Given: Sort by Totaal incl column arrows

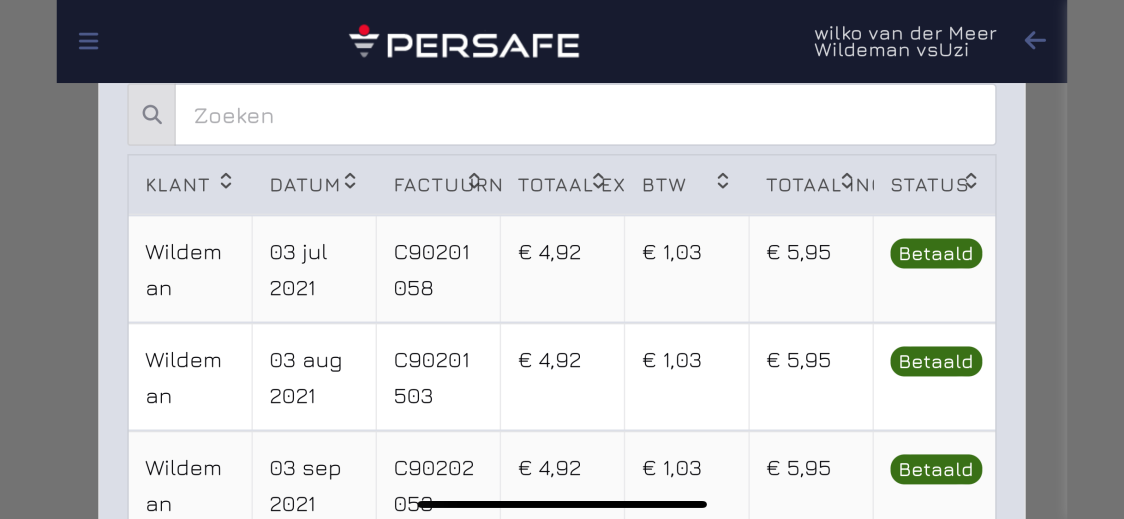Looking at the screenshot, I should tap(847, 181).
